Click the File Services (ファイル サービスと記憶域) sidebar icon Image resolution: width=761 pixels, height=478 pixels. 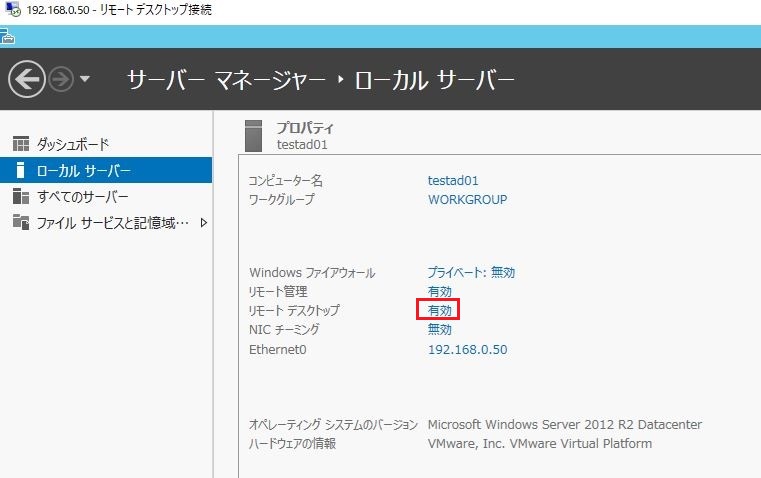tap(20, 222)
